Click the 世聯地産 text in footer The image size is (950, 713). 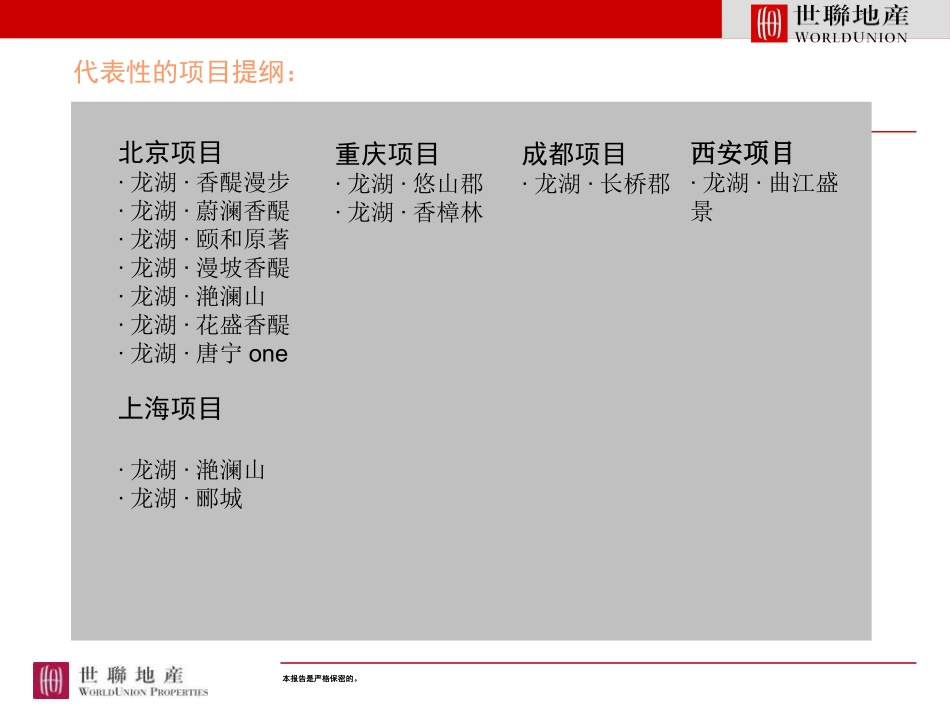[x=131, y=674]
